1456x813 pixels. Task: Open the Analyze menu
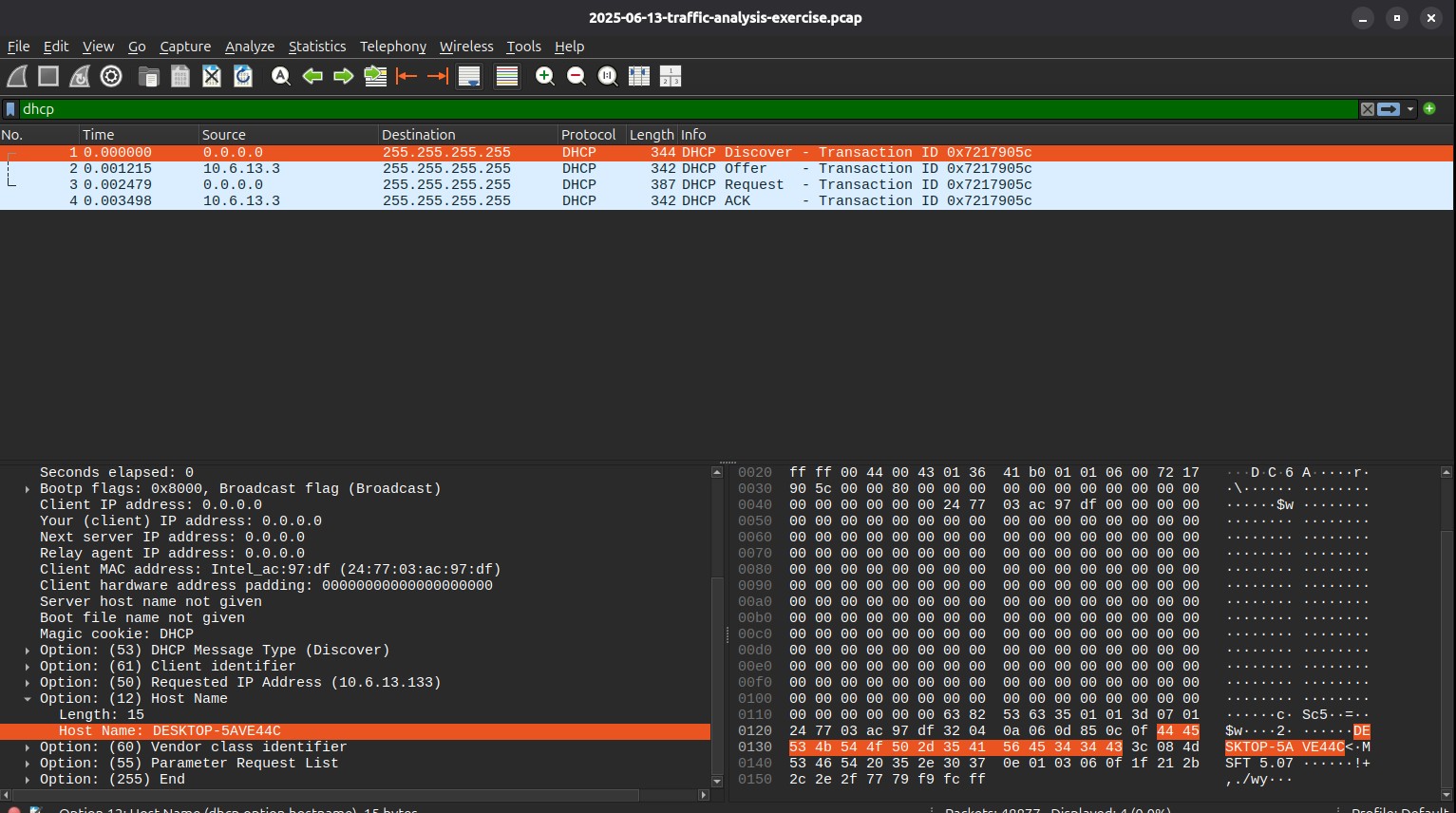[x=250, y=47]
